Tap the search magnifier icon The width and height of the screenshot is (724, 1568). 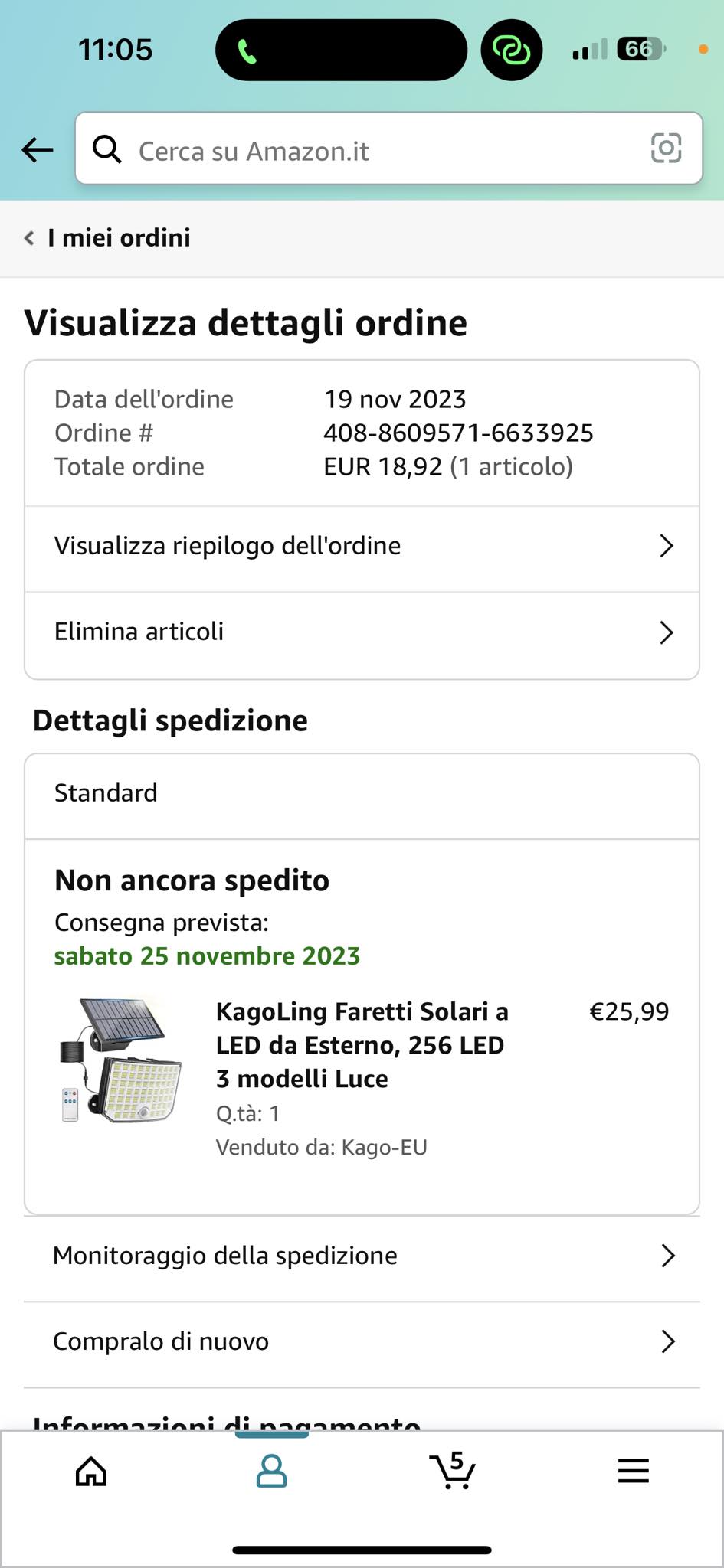[x=107, y=150]
